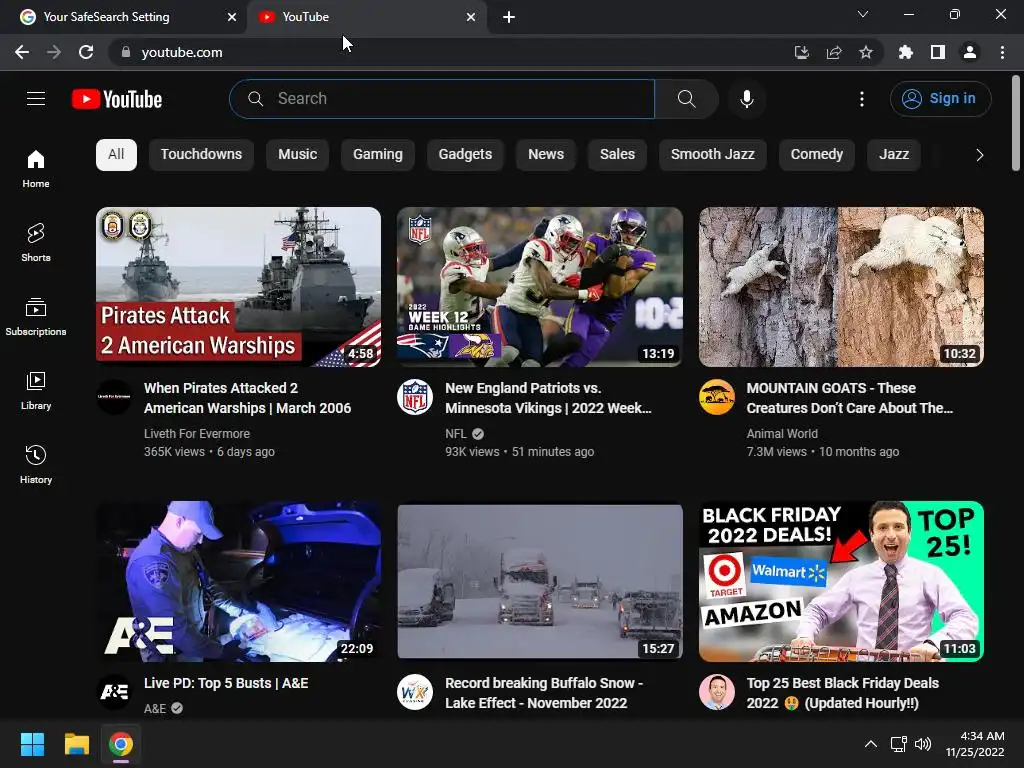Select the All category chip
Screen dimensions: 1024x768
point(116,155)
